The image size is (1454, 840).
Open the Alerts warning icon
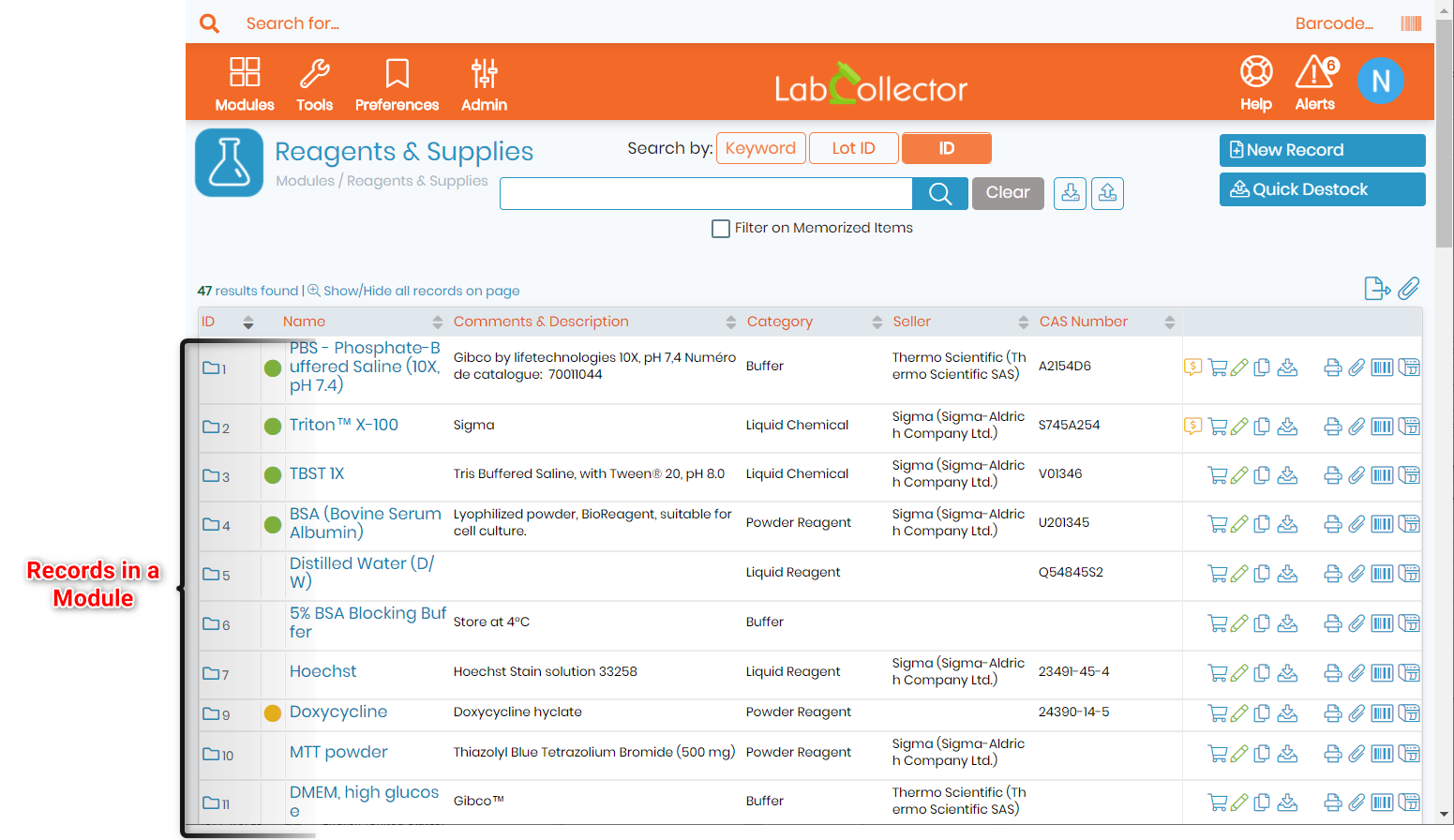[1316, 71]
